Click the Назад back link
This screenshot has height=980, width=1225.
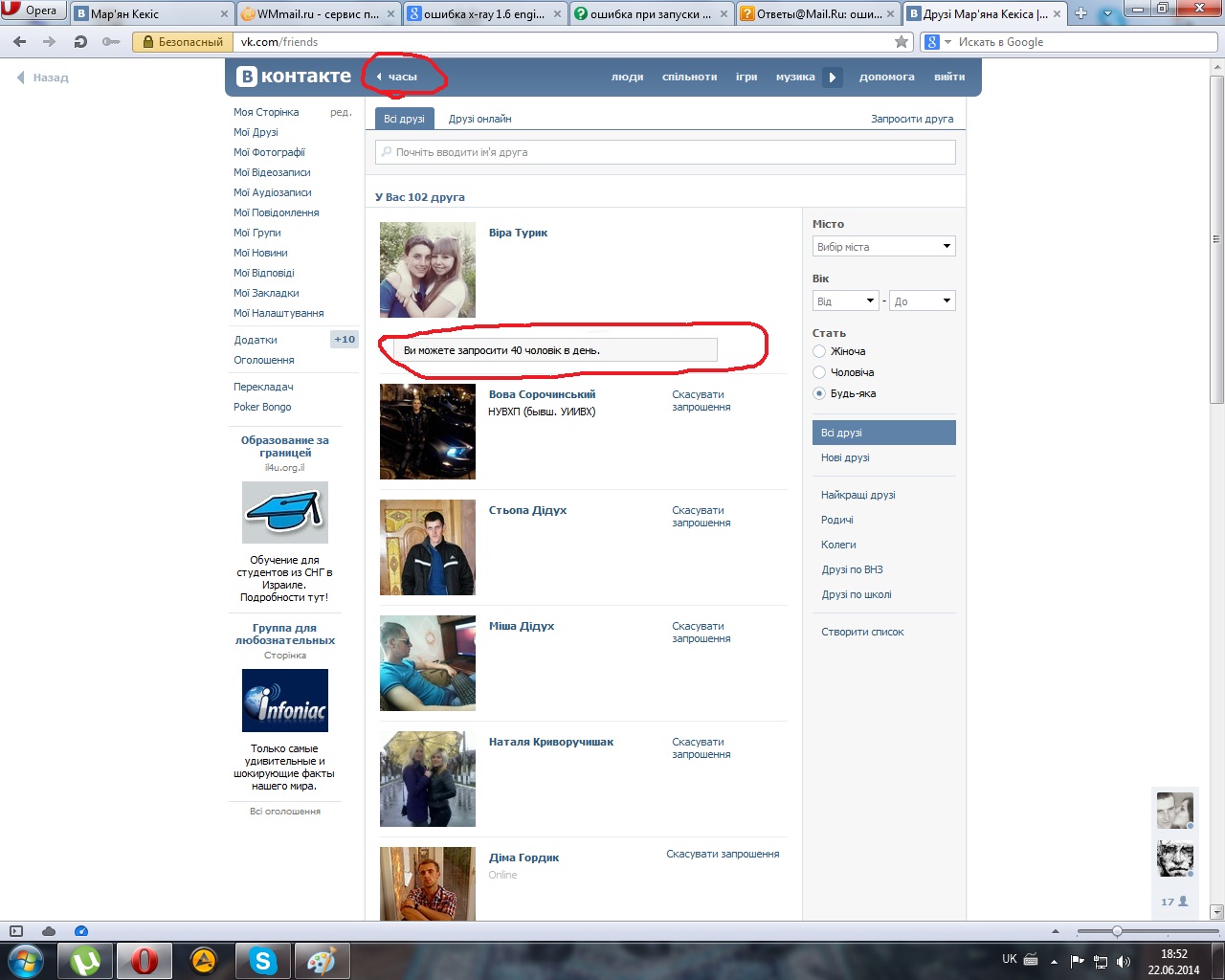[43, 78]
